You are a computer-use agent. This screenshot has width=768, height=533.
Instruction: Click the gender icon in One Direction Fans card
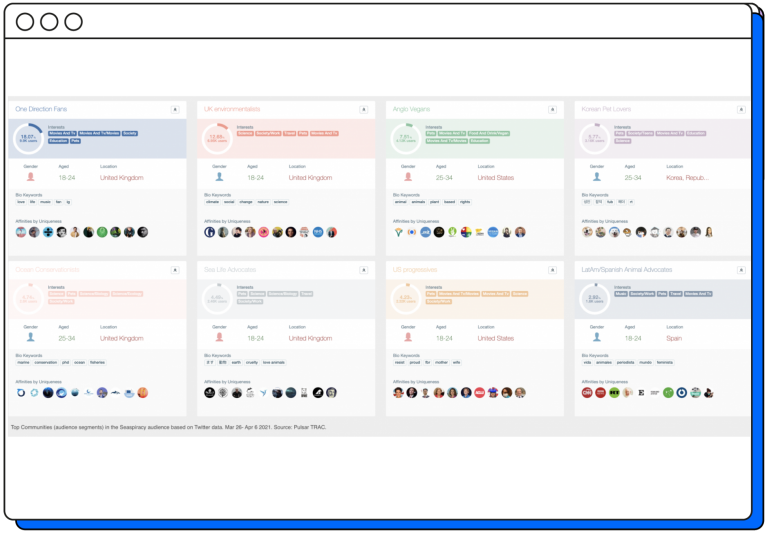point(31,177)
